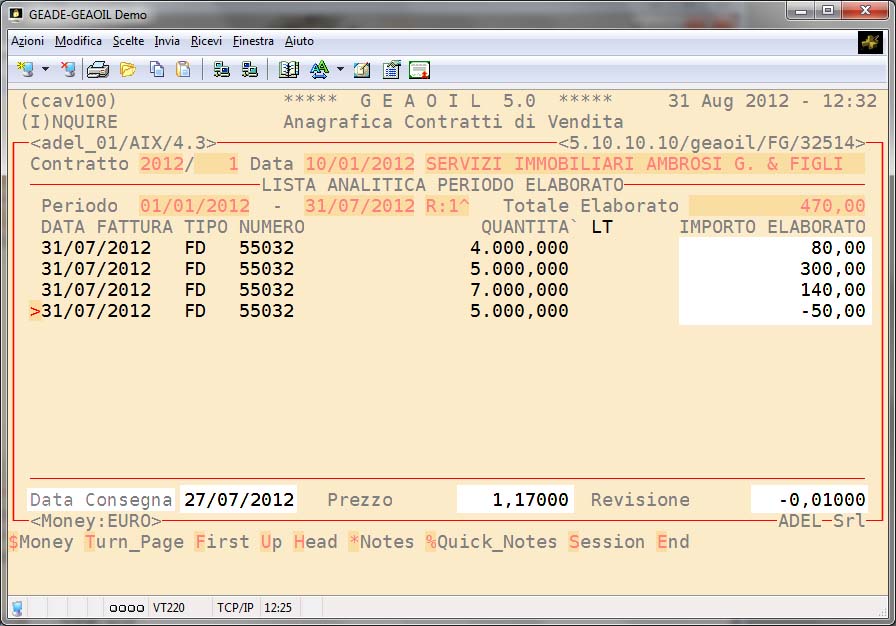Click the End command in bottom bar

(x=673, y=542)
